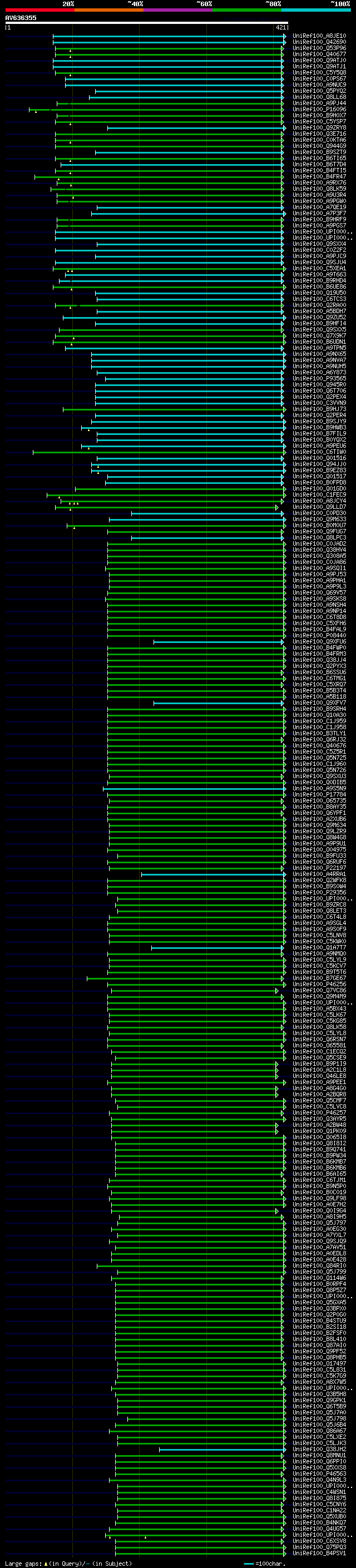
Task: Click green alignment bar of UniRef100_P16096
Action: (156, 109)
